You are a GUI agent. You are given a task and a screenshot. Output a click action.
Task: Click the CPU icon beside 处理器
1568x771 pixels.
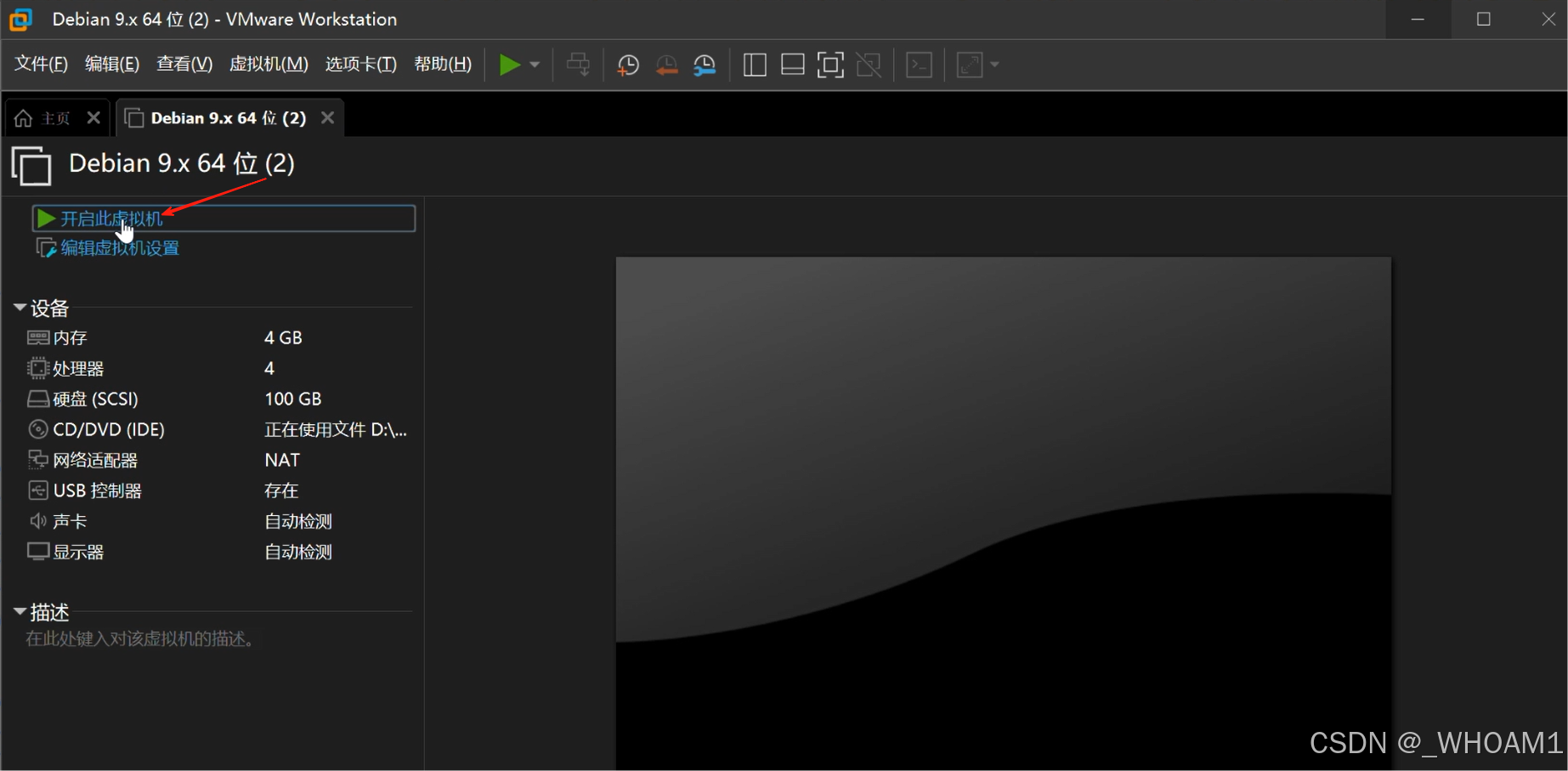(38, 368)
